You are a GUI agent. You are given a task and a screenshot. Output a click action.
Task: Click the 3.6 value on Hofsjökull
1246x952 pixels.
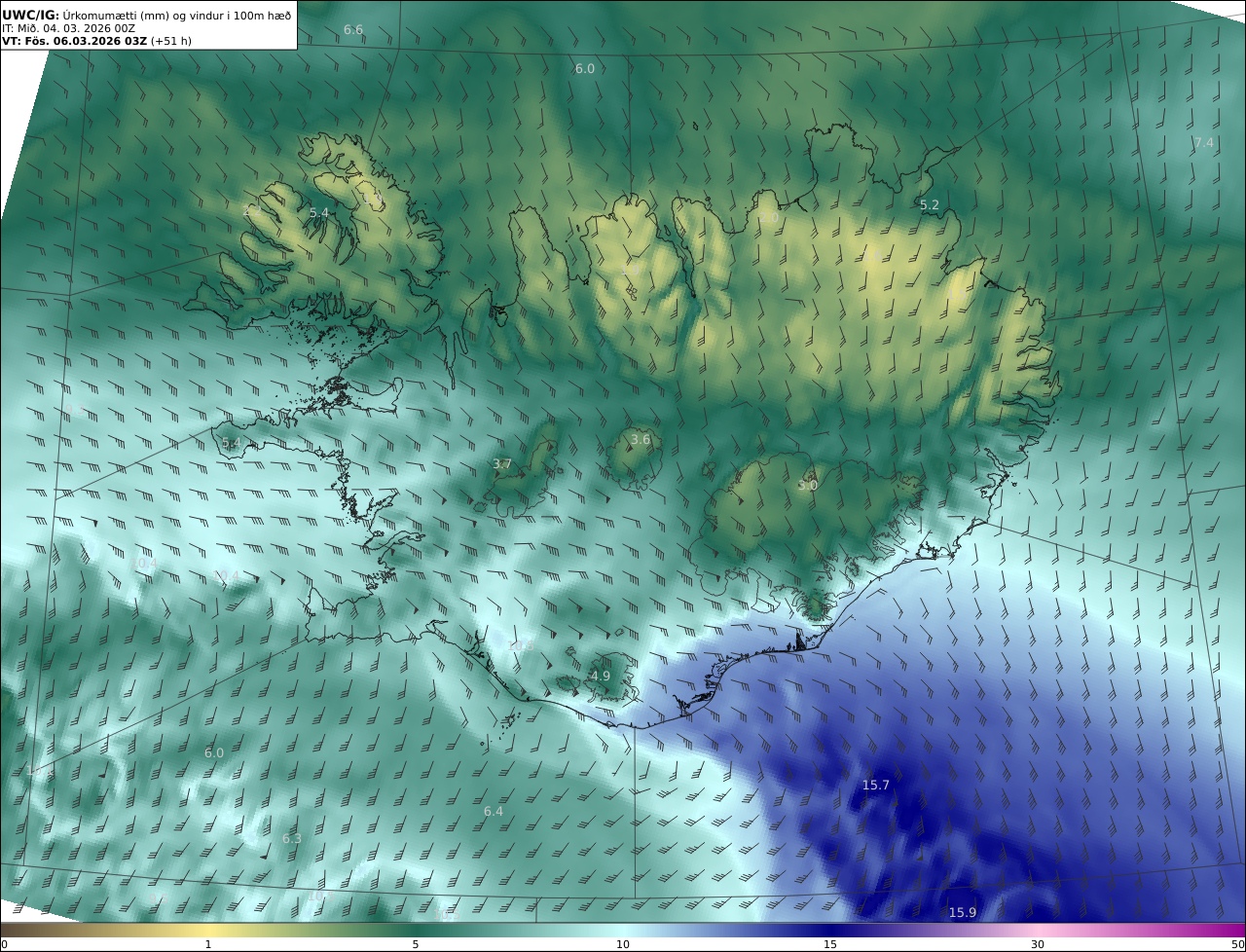pyautogui.click(x=641, y=440)
